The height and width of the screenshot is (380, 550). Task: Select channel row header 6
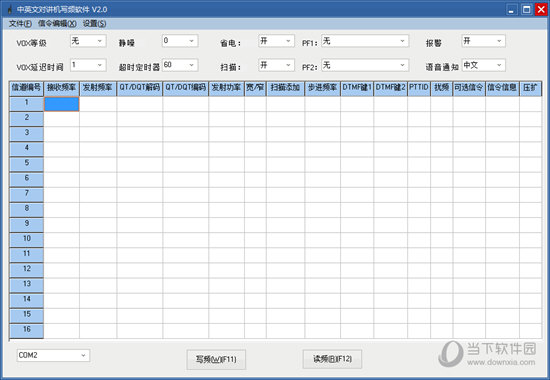[26, 179]
